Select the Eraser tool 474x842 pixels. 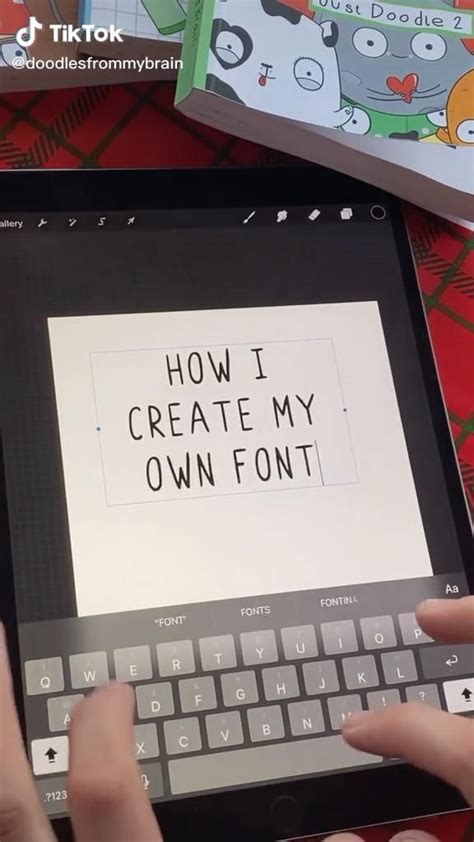(x=313, y=215)
